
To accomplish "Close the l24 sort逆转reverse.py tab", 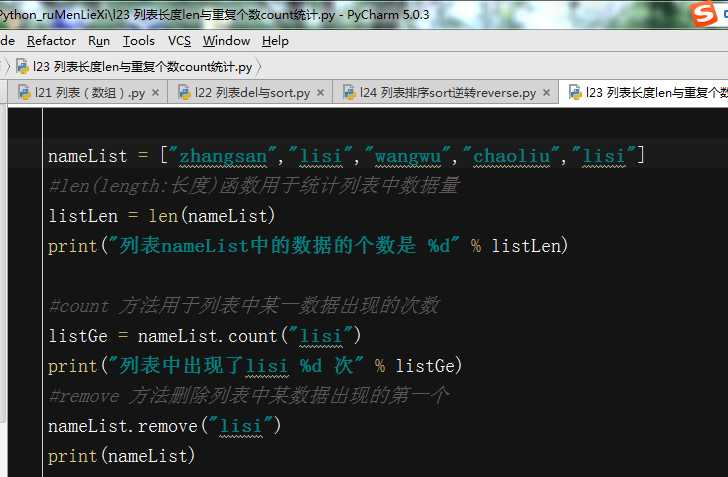I will pyautogui.click(x=546, y=93).
